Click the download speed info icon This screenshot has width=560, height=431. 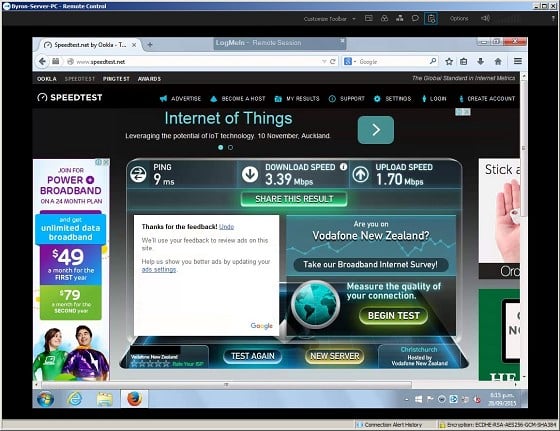343,167
